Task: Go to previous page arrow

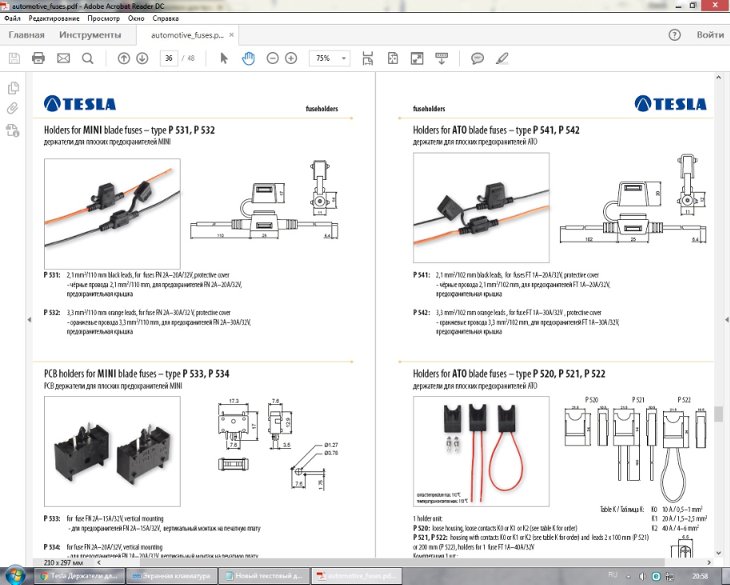Action: 123,58
